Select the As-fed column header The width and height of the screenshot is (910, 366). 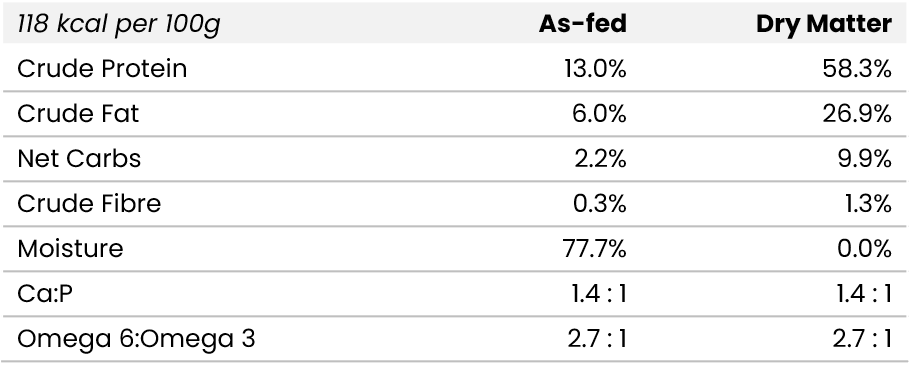coord(583,24)
